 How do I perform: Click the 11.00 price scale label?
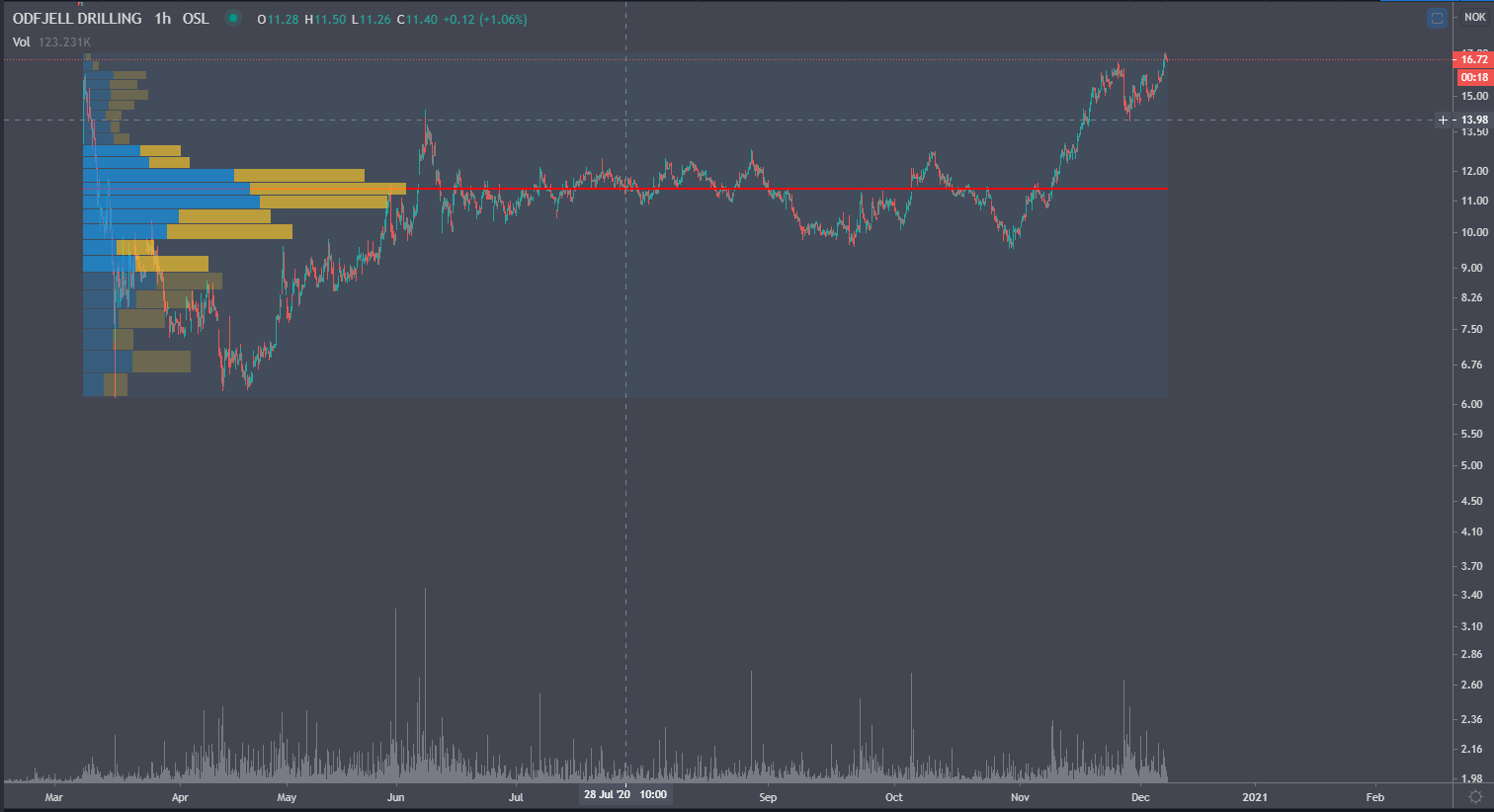coord(1474,201)
